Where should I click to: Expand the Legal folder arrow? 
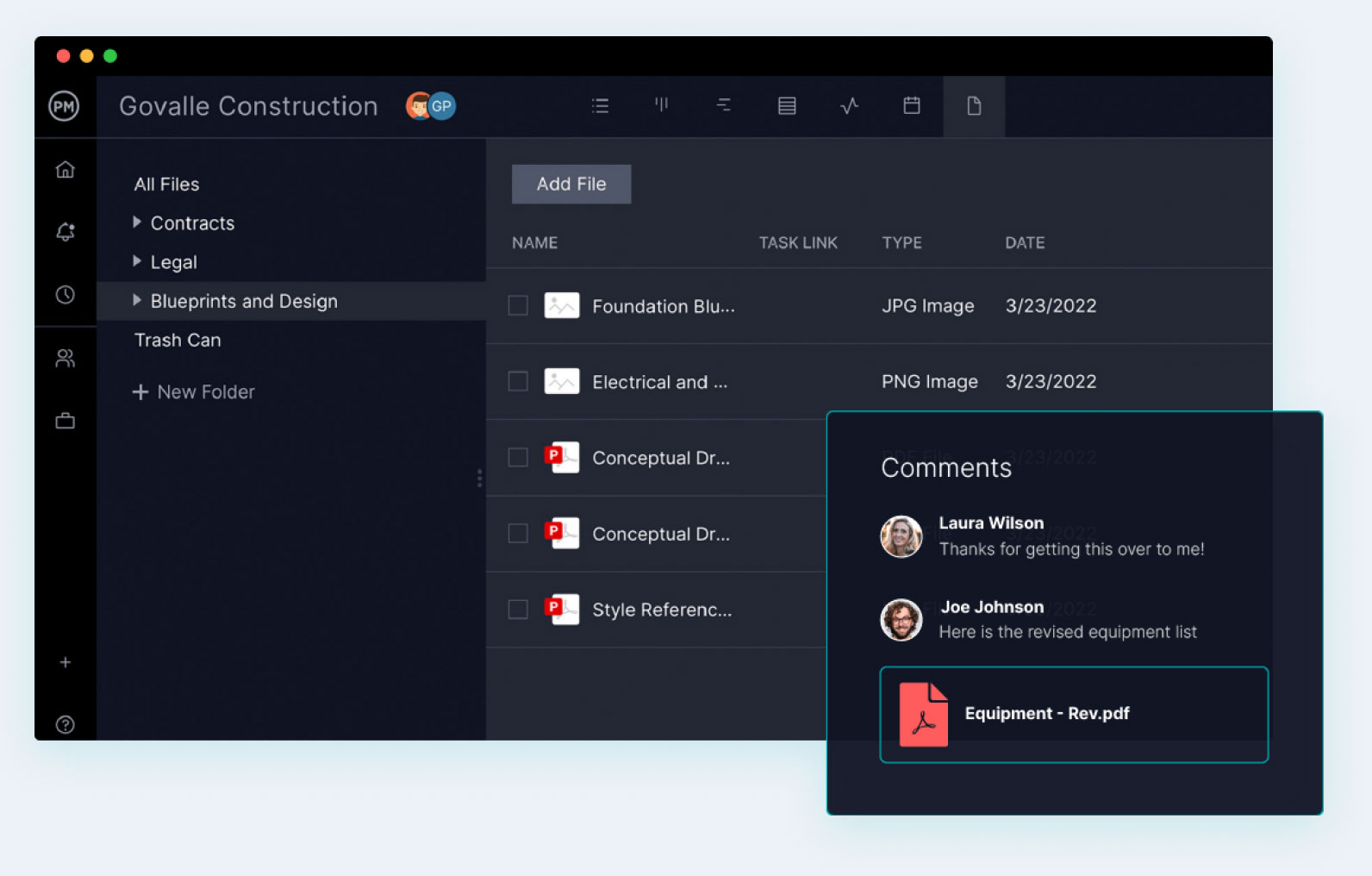click(137, 261)
